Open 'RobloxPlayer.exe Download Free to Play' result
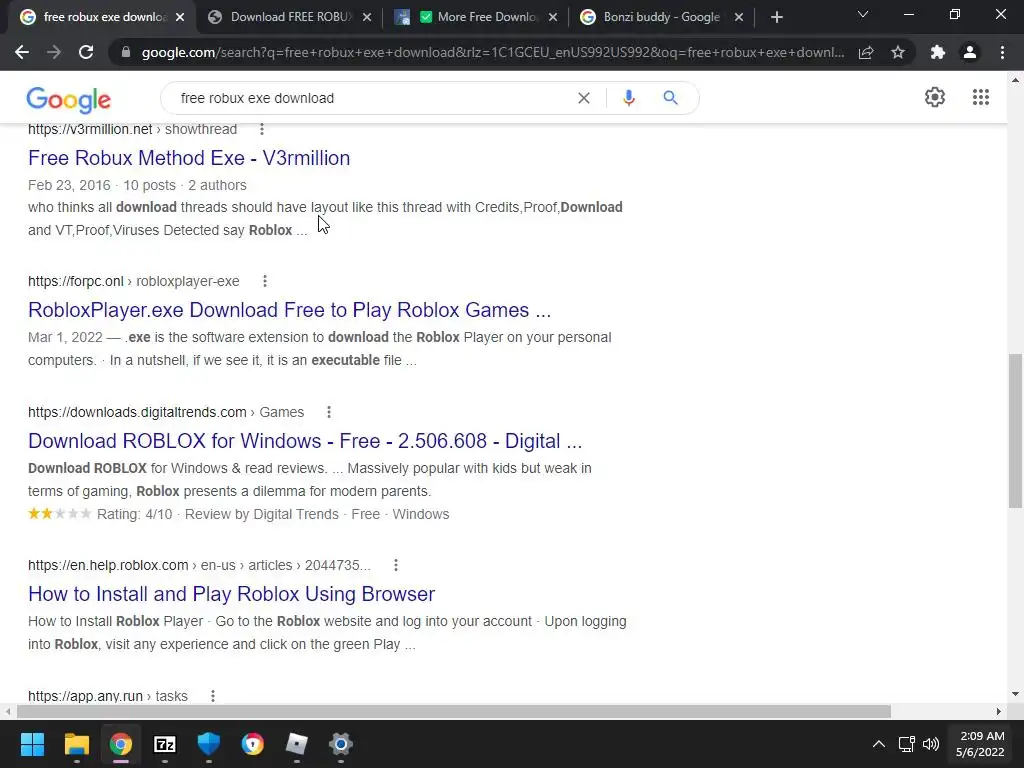 pyautogui.click(x=289, y=310)
